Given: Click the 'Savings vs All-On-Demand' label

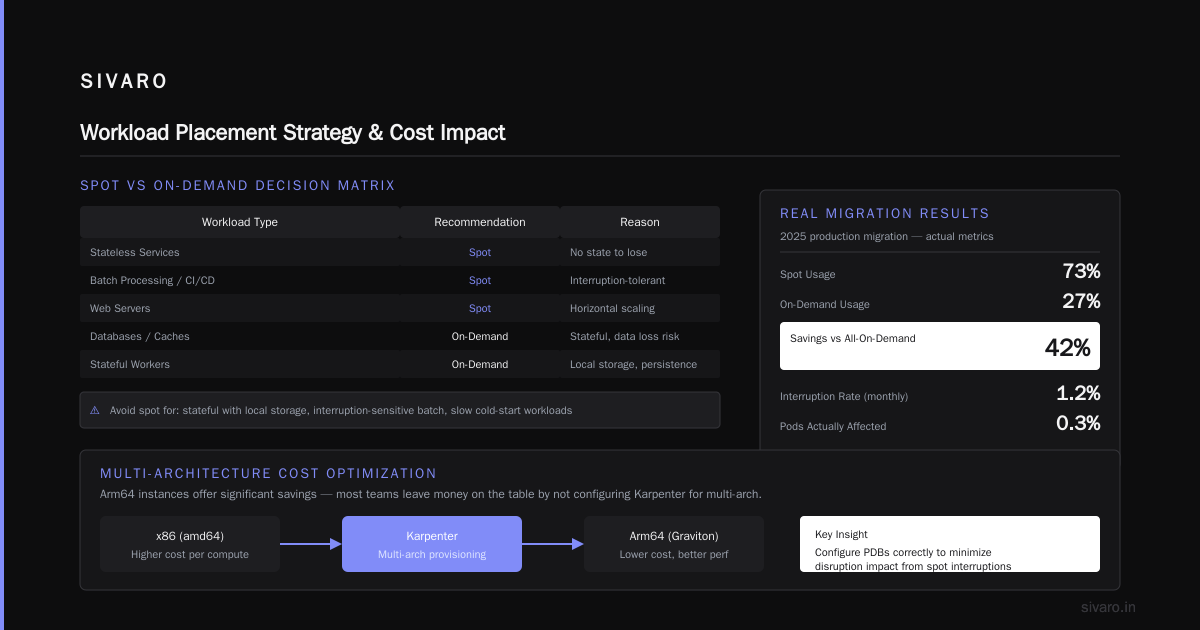Looking at the screenshot, I should click(853, 338).
